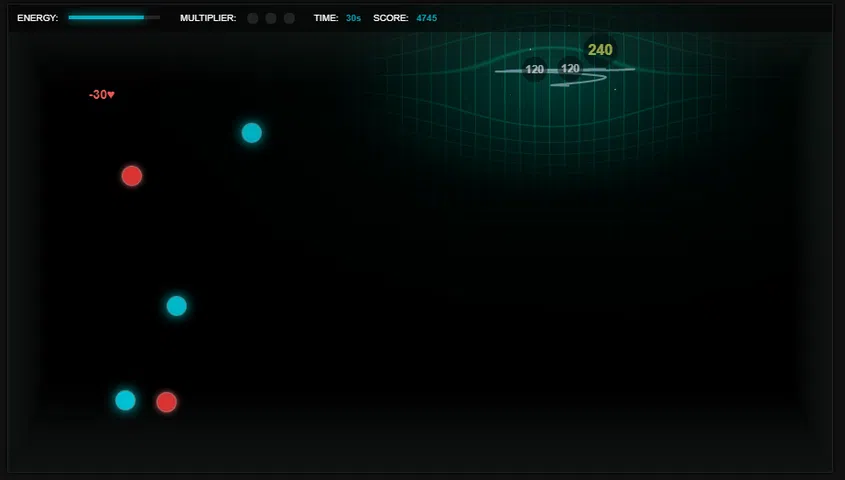Click the topmost cyan orb

click(251, 133)
